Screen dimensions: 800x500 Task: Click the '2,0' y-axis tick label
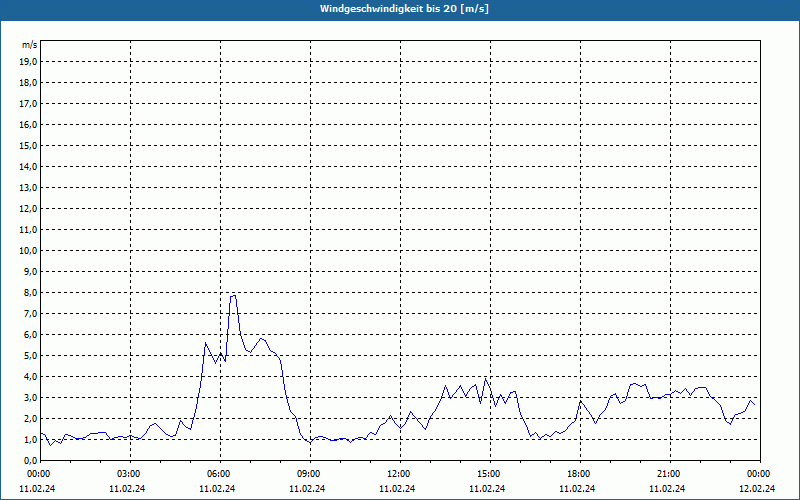coord(30,418)
